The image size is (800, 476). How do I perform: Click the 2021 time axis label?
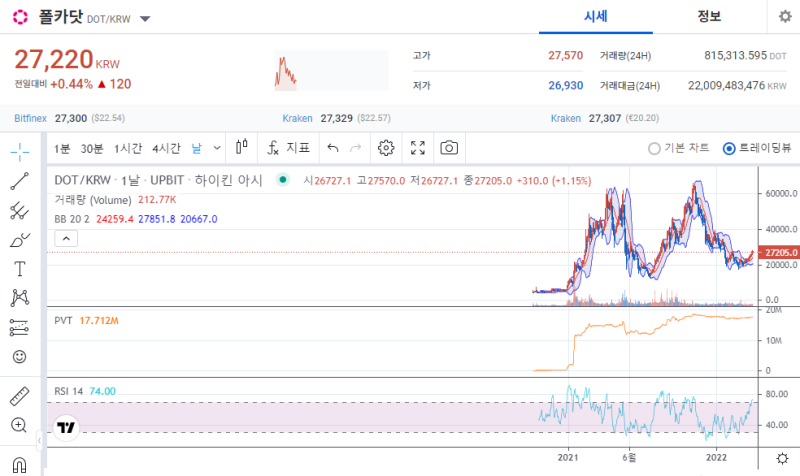pos(568,458)
